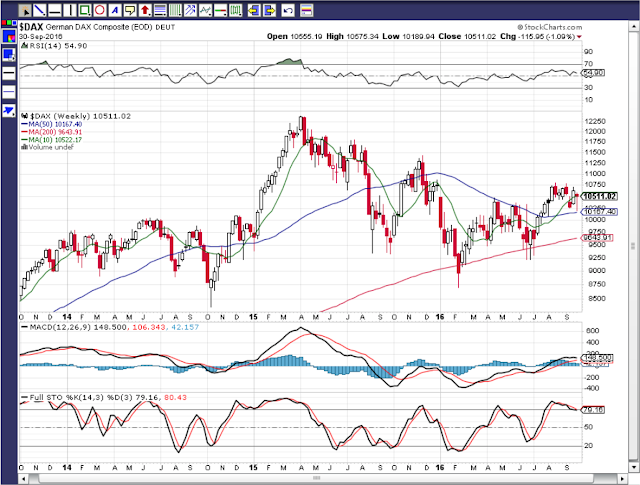Click the horizontal scrollbar thumb grip
Image resolution: width=640 pixels, height=485 pixels.
(317, 478)
